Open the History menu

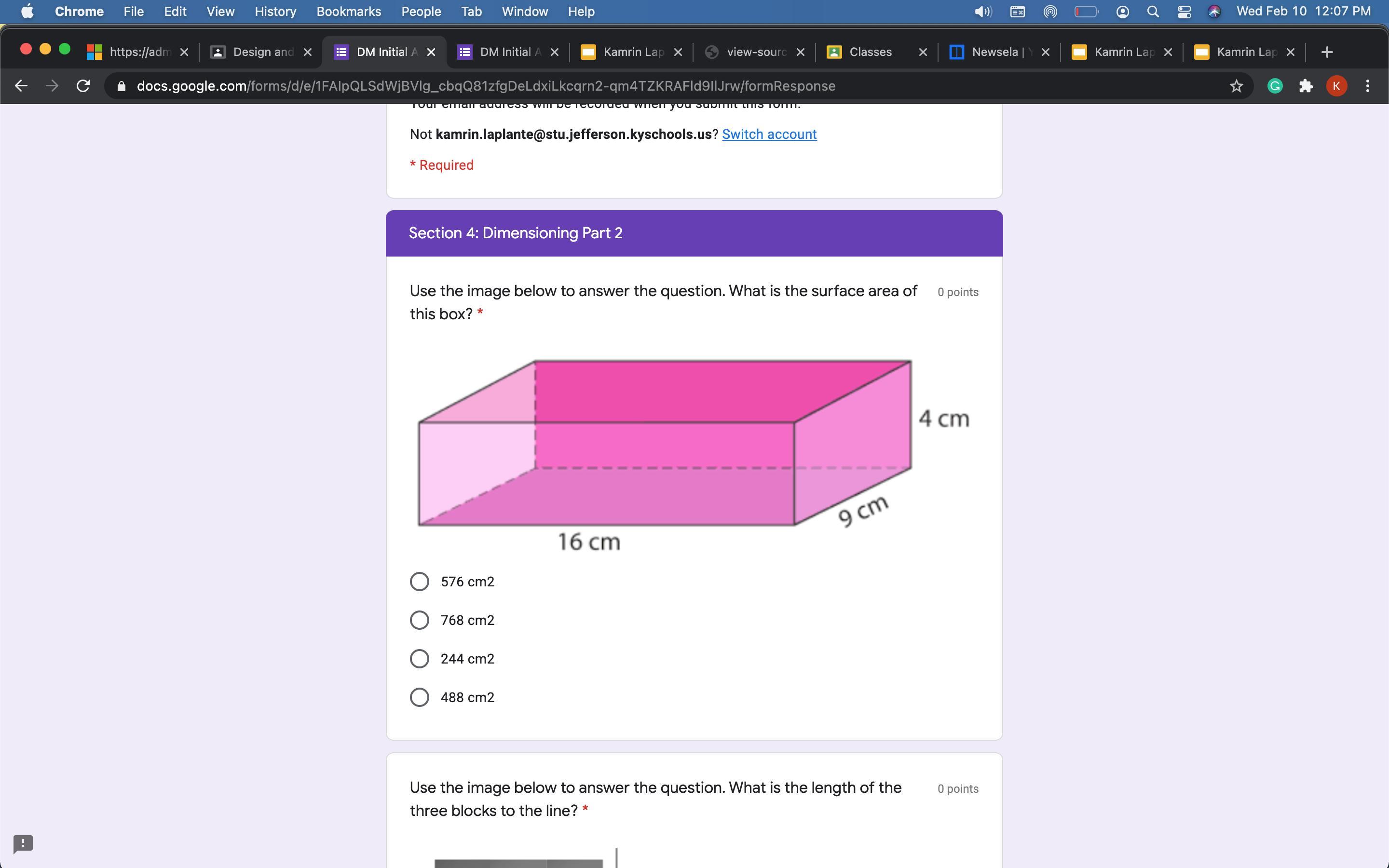[275, 12]
